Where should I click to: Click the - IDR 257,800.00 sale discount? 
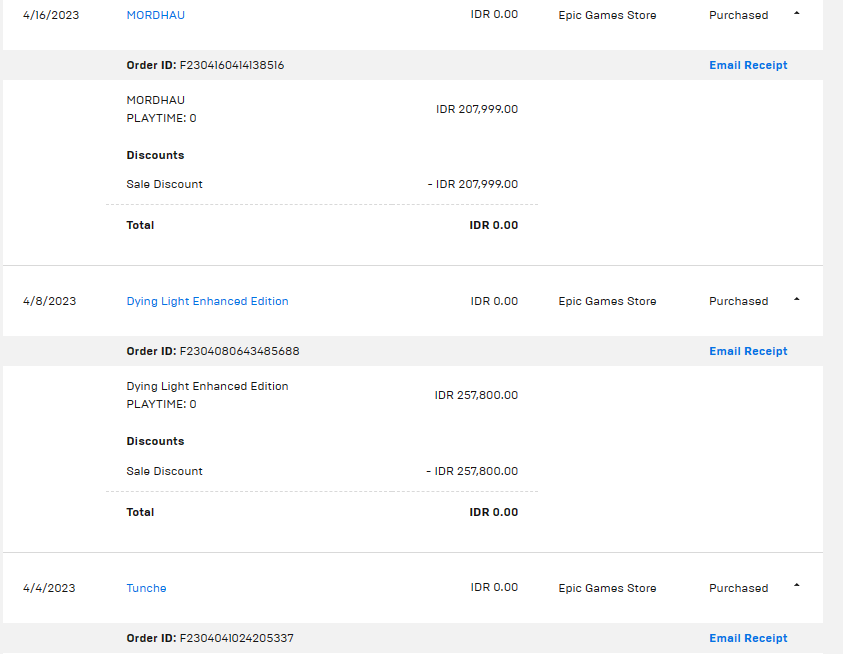[x=472, y=471]
